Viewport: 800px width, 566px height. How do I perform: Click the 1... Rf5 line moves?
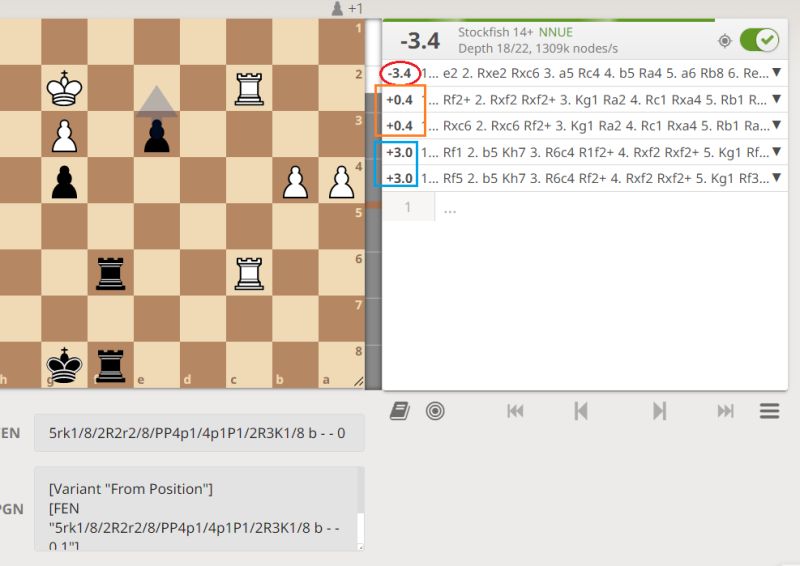pyautogui.click(x=595, y=178)
